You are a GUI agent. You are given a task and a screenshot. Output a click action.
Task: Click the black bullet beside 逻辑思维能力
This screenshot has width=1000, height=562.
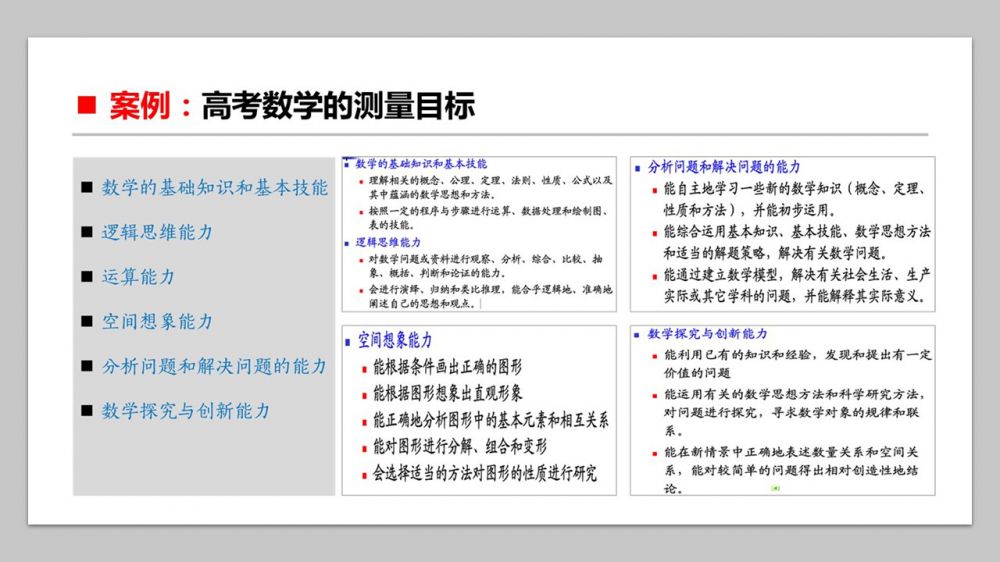tap(88, 232)
